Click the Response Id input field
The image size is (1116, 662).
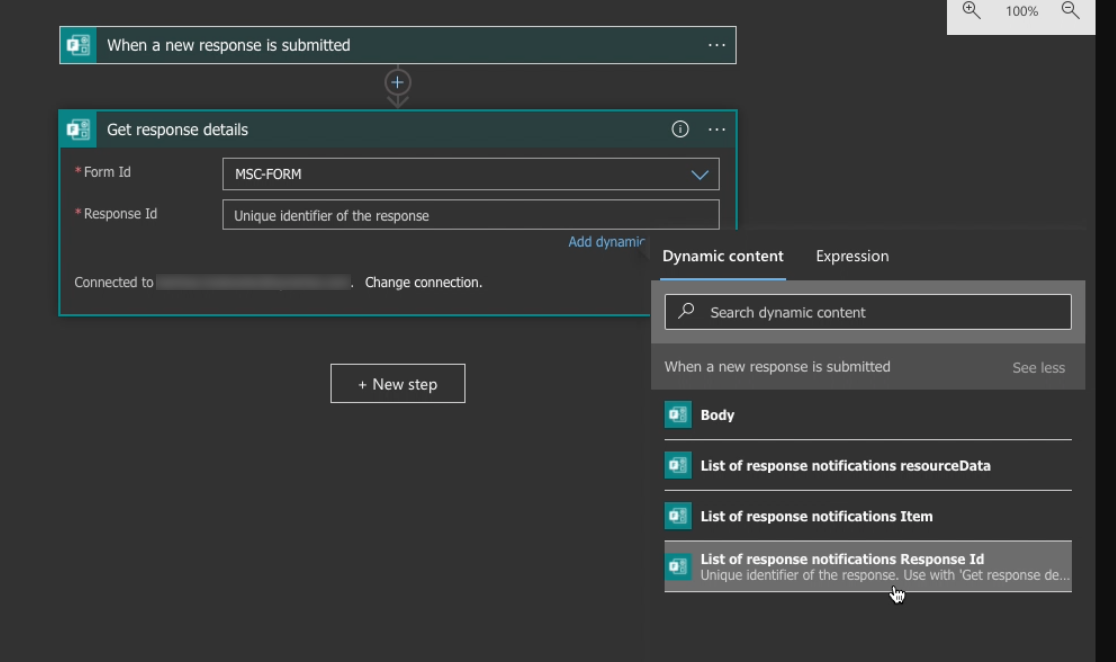pyautogui.click(x=470, y=214)
